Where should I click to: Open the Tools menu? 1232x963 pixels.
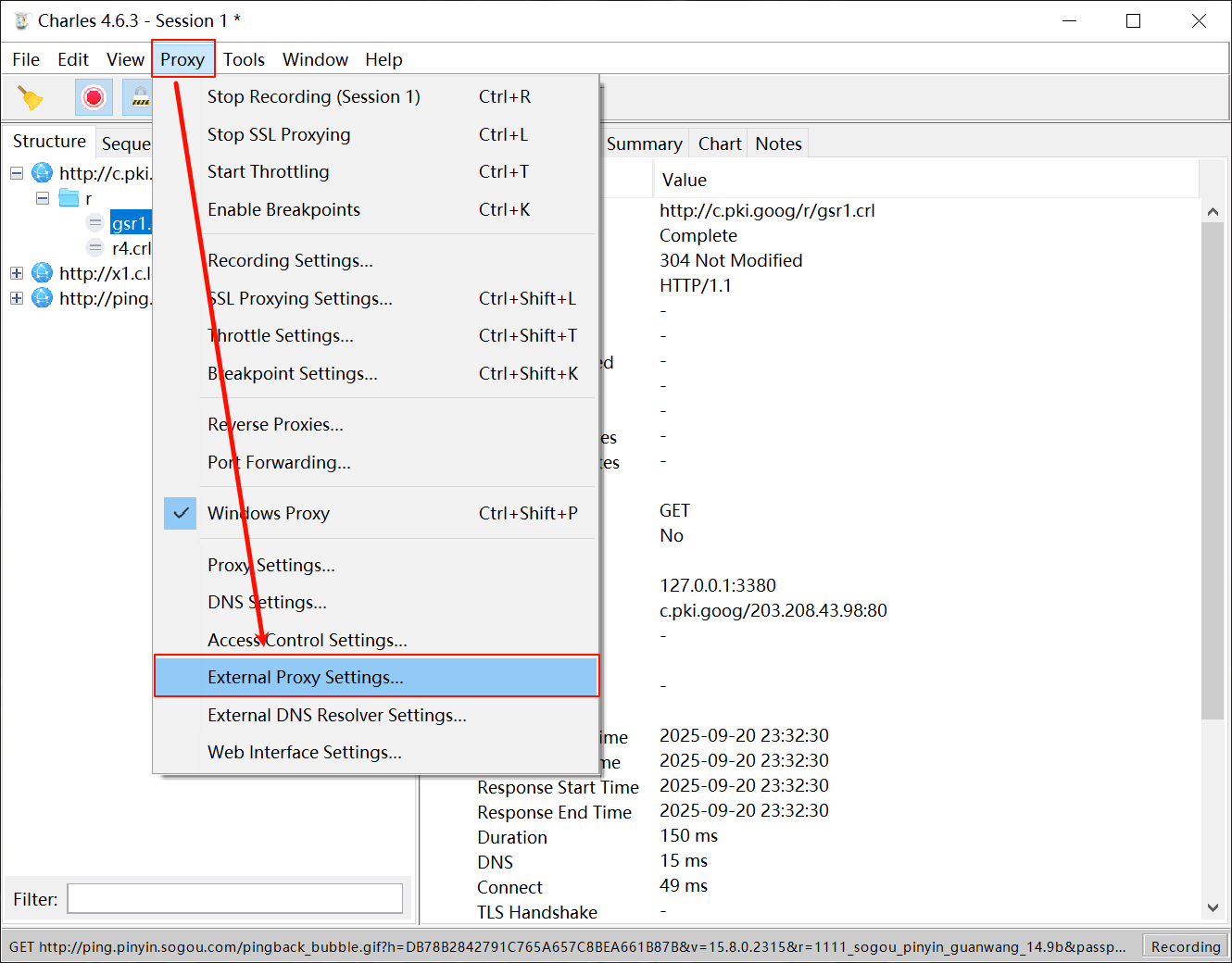point(244,59)
